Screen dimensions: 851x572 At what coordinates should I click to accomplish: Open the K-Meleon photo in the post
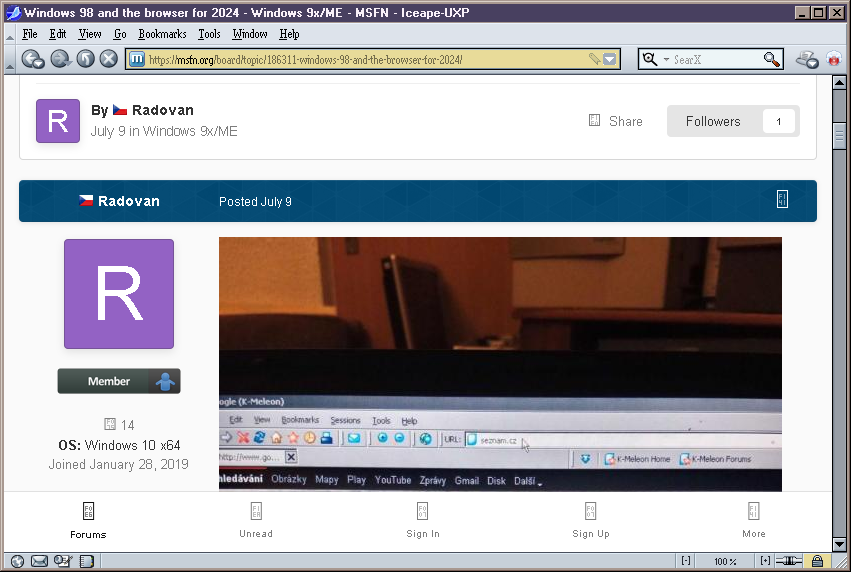pos(500,364)
